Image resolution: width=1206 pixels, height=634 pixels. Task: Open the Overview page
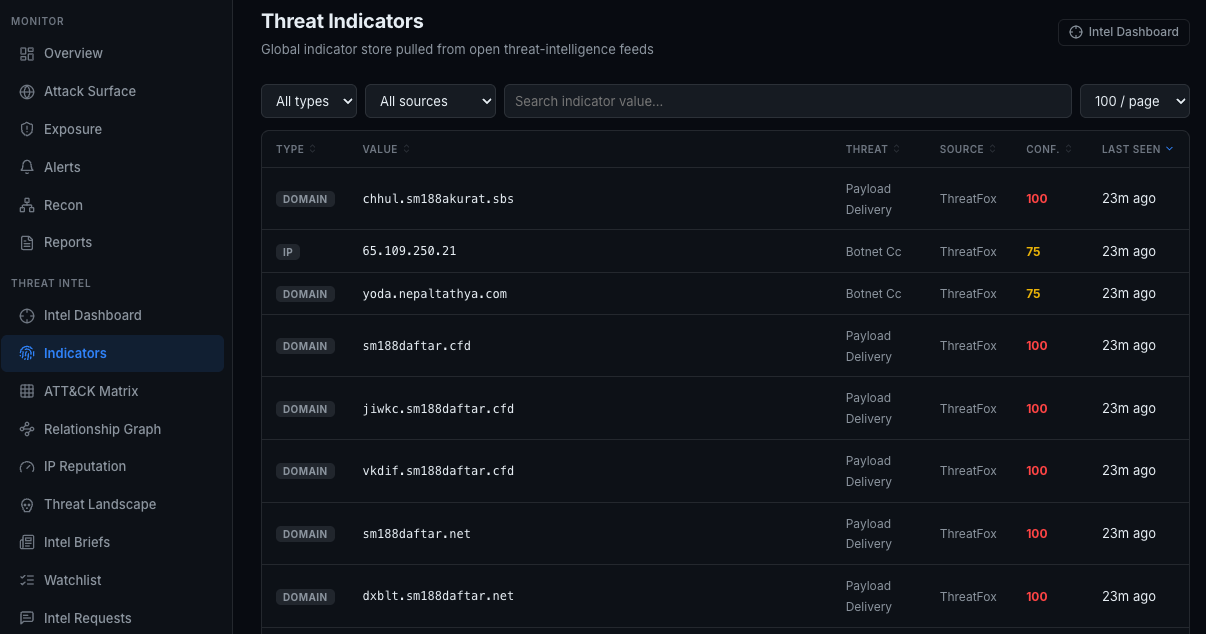pyautogui.click(x=112, y=53)
